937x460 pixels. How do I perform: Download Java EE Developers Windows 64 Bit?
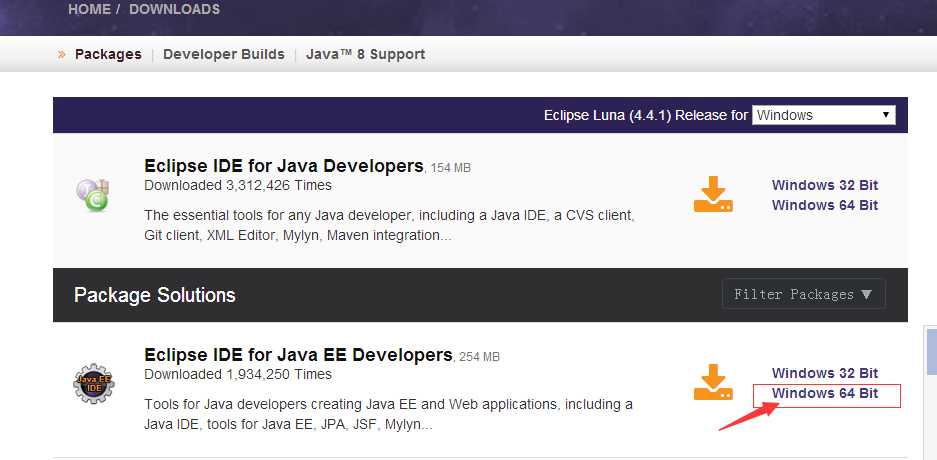click(x=825, y=393)
